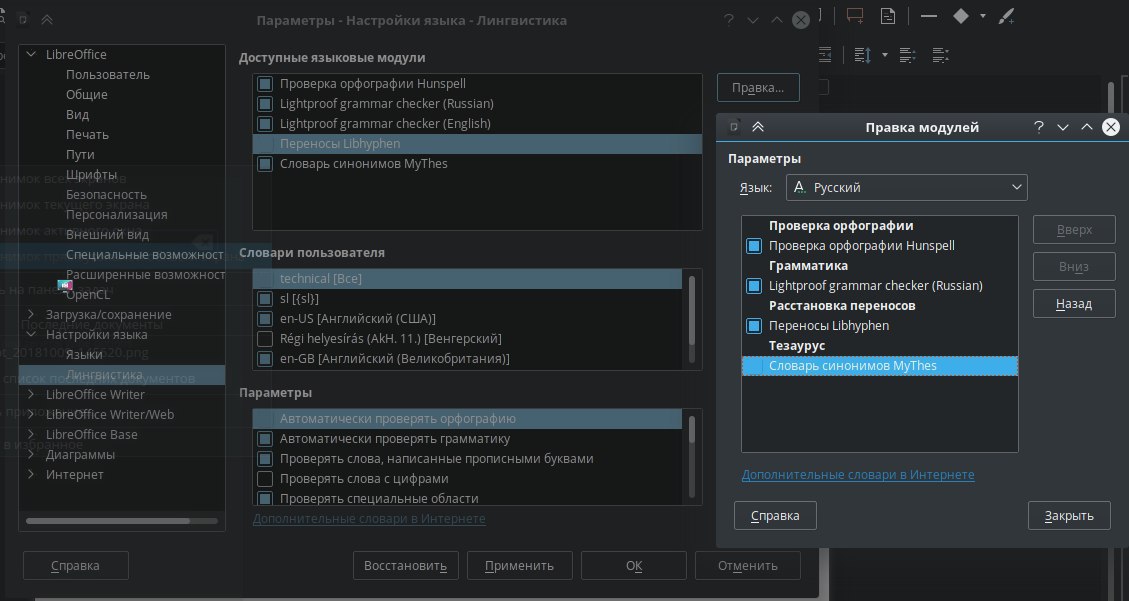Click keep-above arrows in Параметры title bar
The width and height of the screenshot is (1129, 601).
click(47, 20)
